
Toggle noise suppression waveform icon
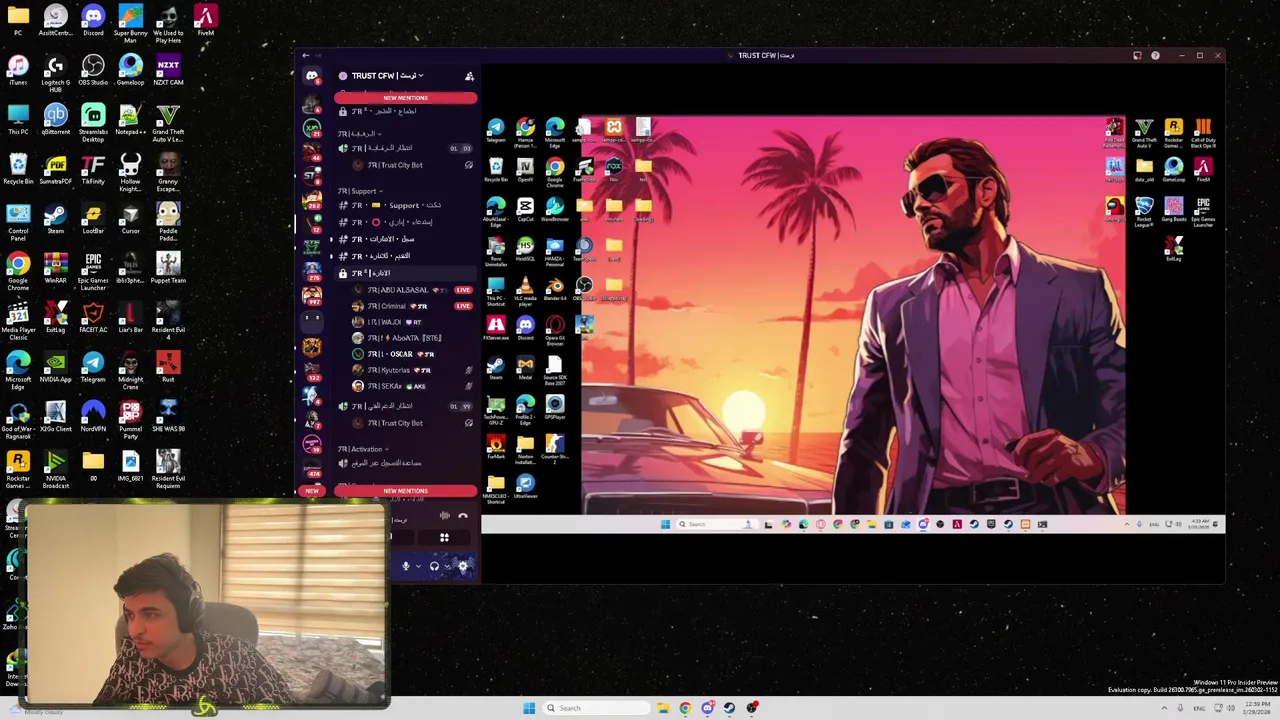[x=445, y=516]
